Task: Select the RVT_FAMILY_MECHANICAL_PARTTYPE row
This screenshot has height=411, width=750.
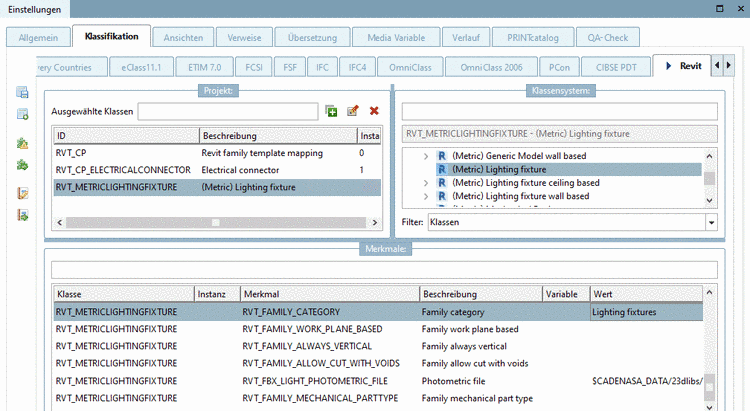Action: tap(378, 399)
